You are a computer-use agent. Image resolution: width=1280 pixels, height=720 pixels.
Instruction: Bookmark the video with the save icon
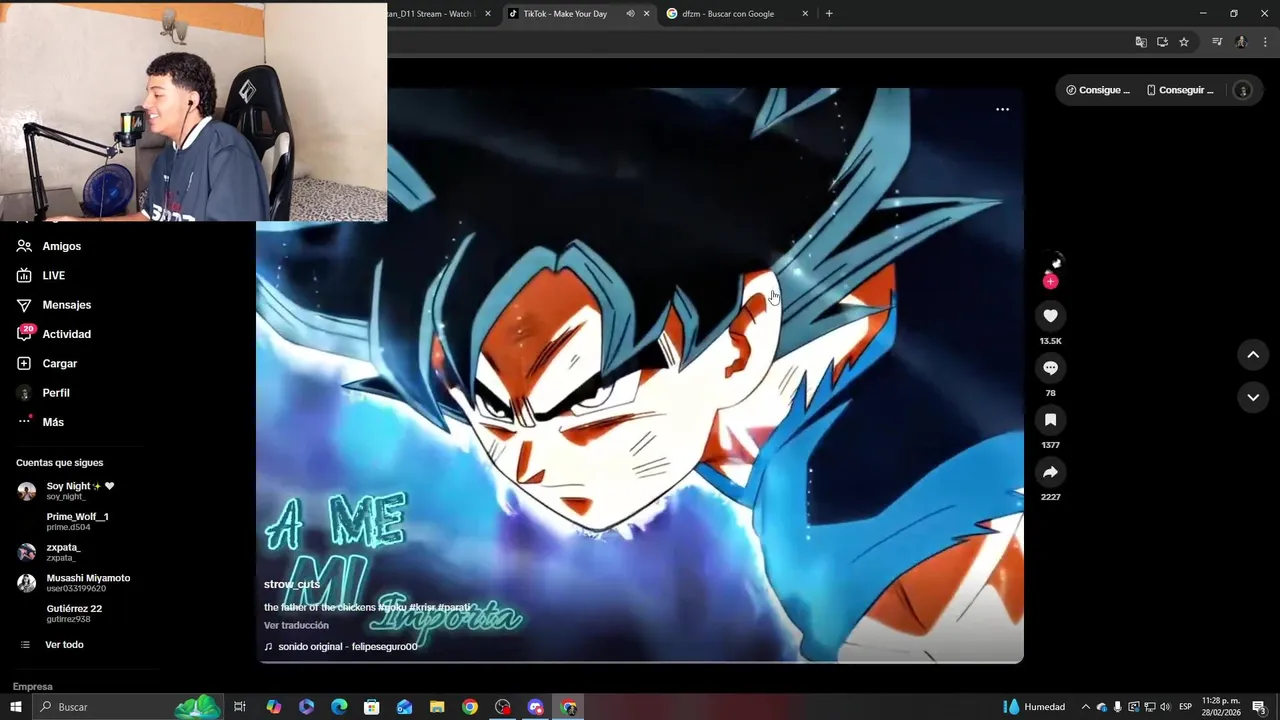pyautogui.click(x=1050, y=420)
